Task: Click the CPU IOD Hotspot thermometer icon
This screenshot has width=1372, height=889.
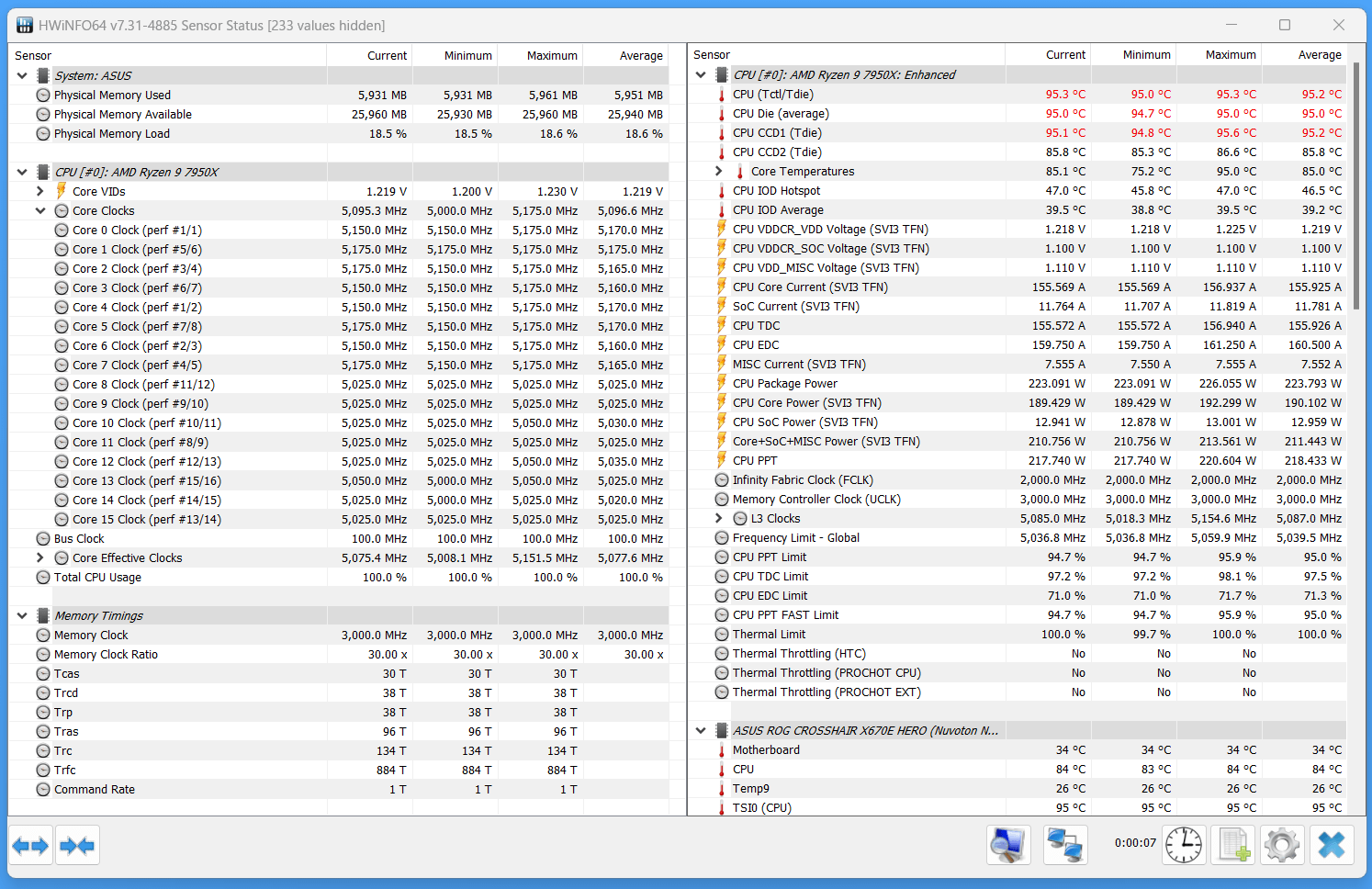Action: [x=722, y=191]
